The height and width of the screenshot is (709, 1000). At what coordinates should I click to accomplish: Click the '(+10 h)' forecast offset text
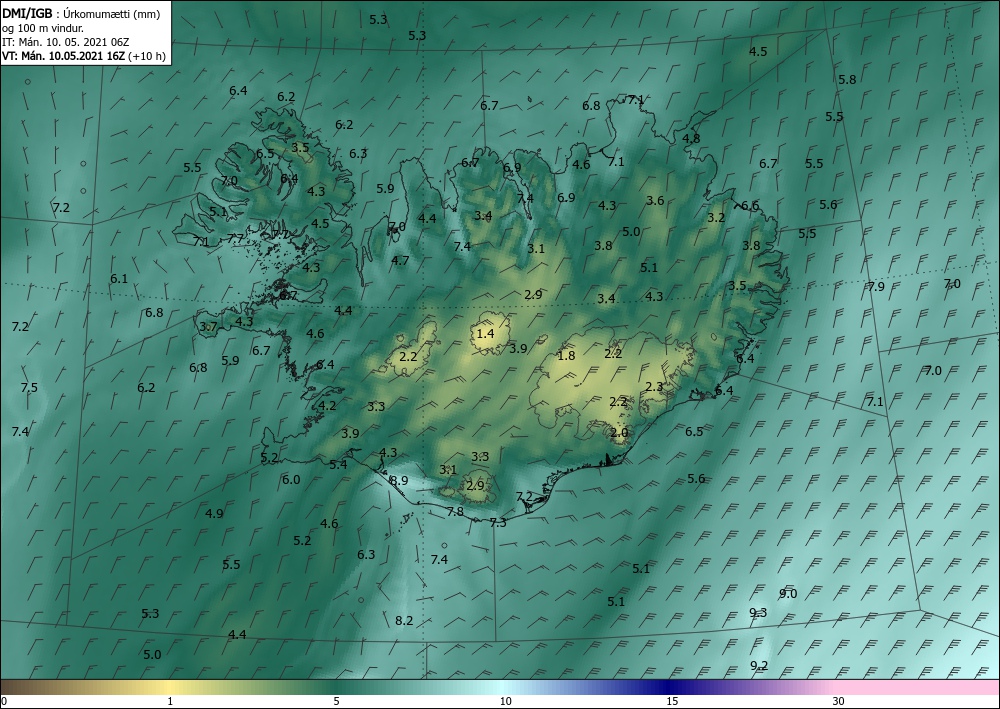147,56
